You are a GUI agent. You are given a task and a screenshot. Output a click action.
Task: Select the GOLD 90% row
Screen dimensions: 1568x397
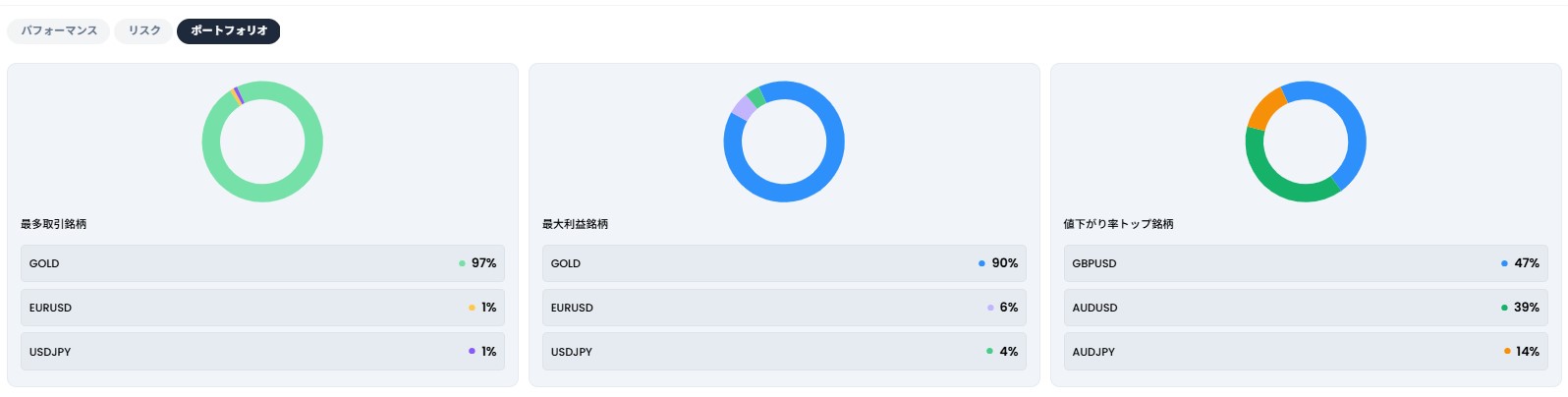[x=784, y=263]
